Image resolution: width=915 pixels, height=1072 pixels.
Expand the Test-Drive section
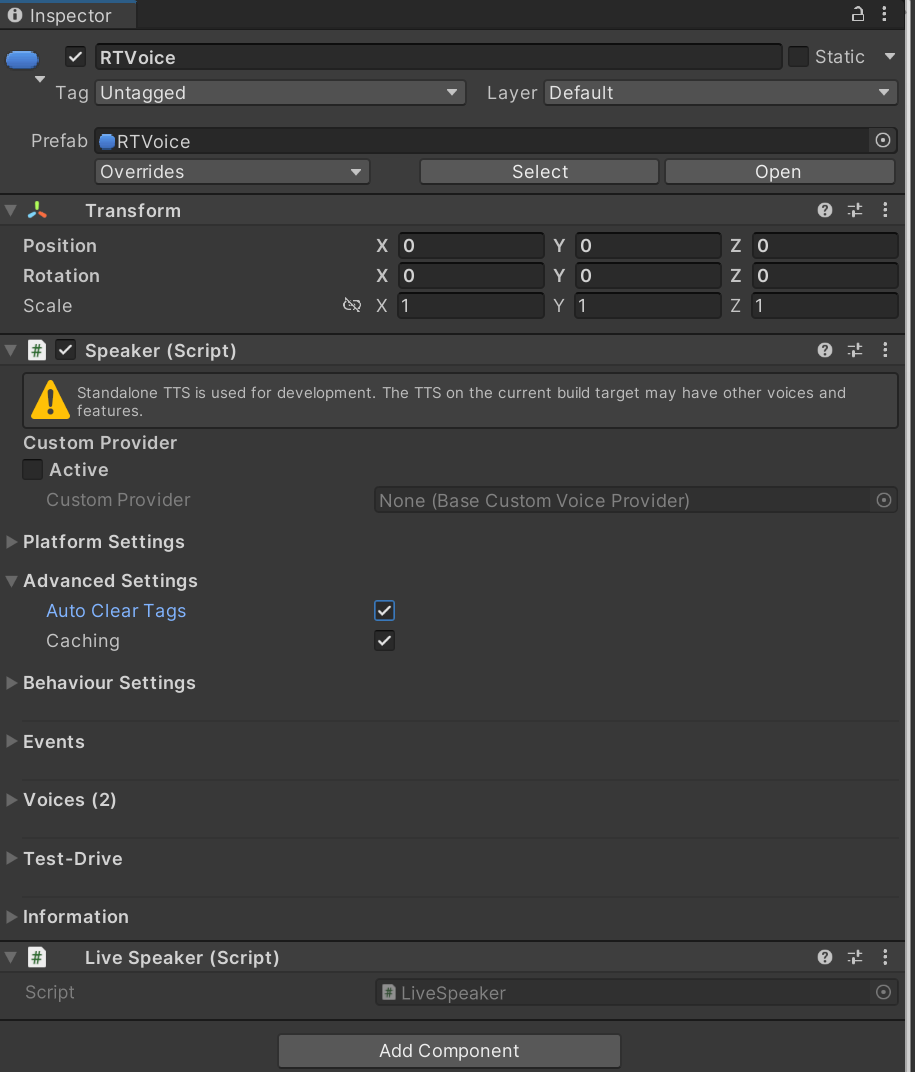[11, 858]
